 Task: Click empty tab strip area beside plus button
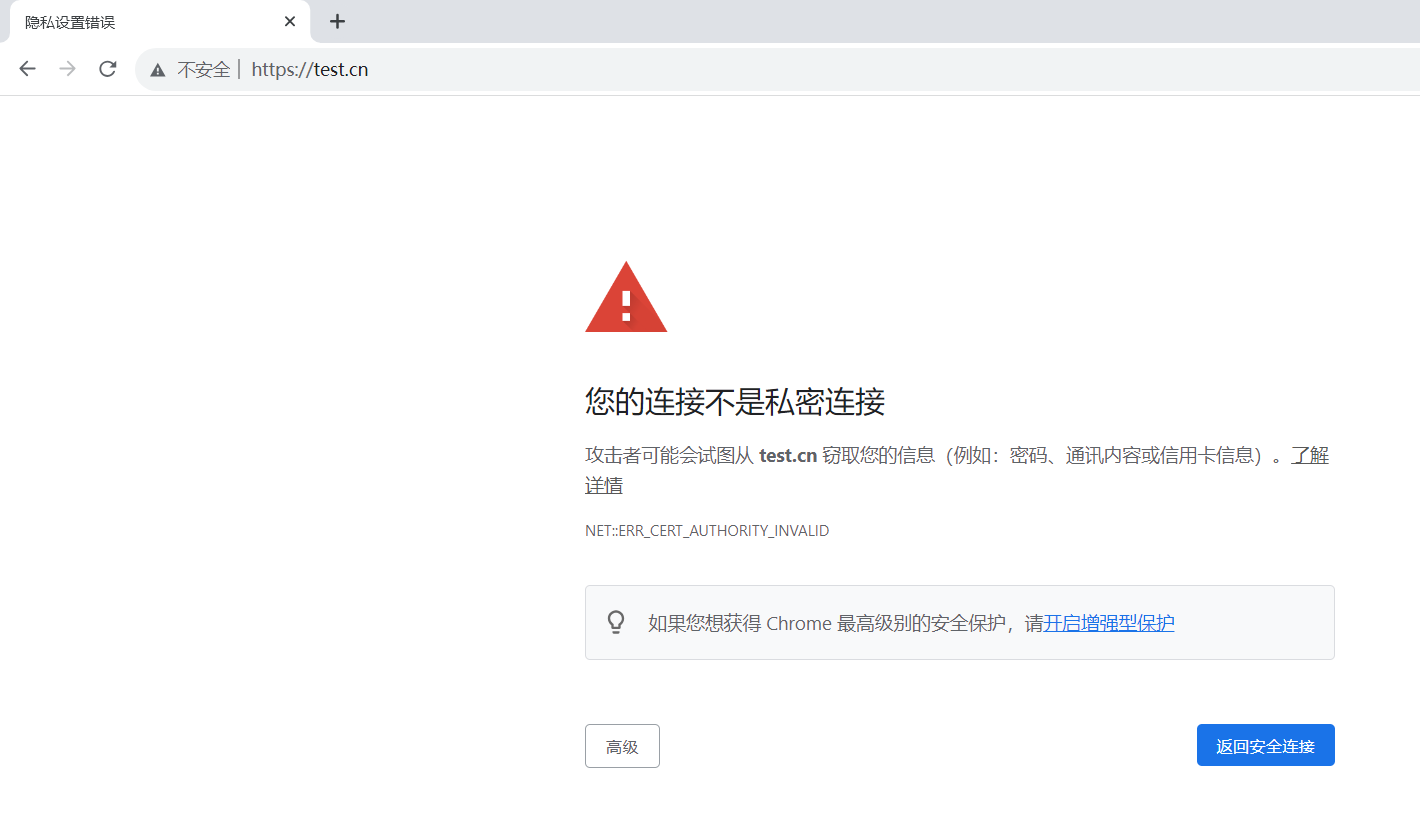(x=800, y=21)
